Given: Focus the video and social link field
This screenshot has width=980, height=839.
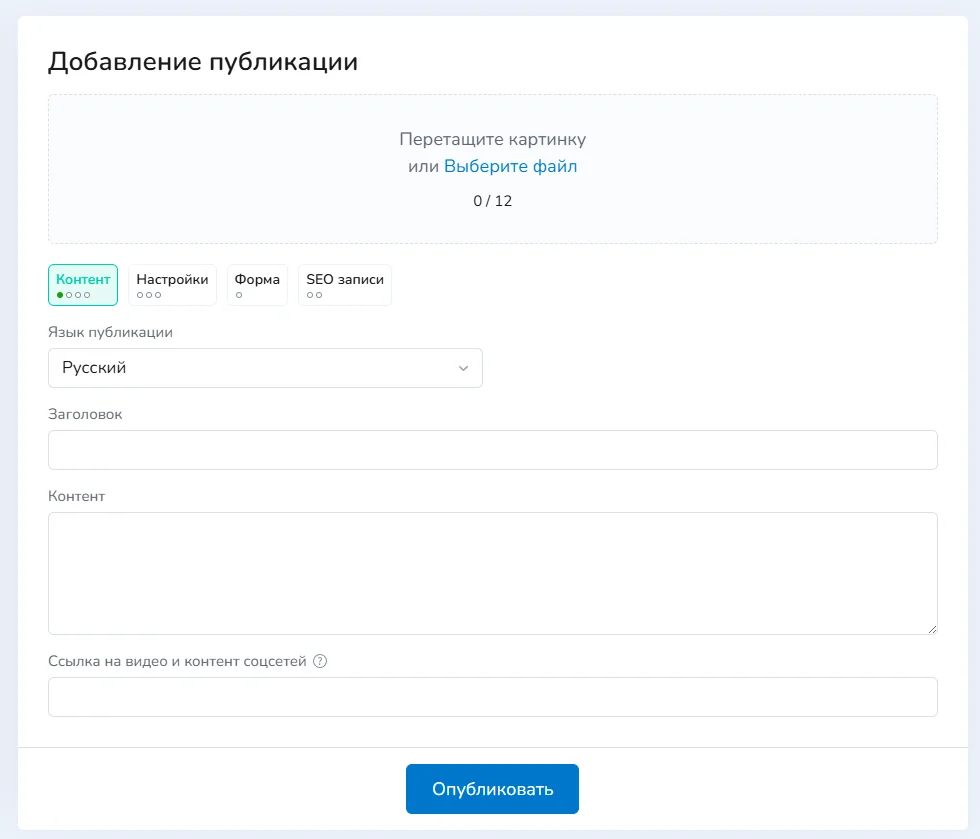Looking at the screenshot, I should [492, 697].
